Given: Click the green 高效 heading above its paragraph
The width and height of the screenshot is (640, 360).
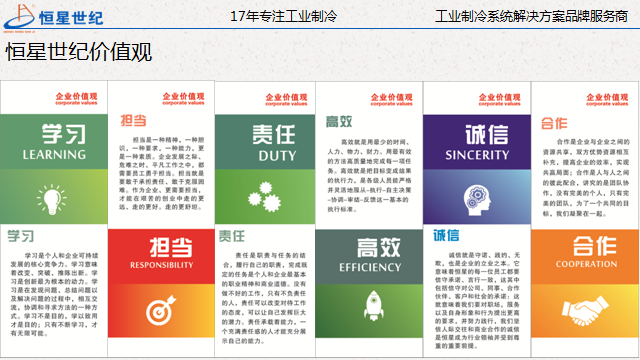Looking at the screenshot, I should [339, 121].
